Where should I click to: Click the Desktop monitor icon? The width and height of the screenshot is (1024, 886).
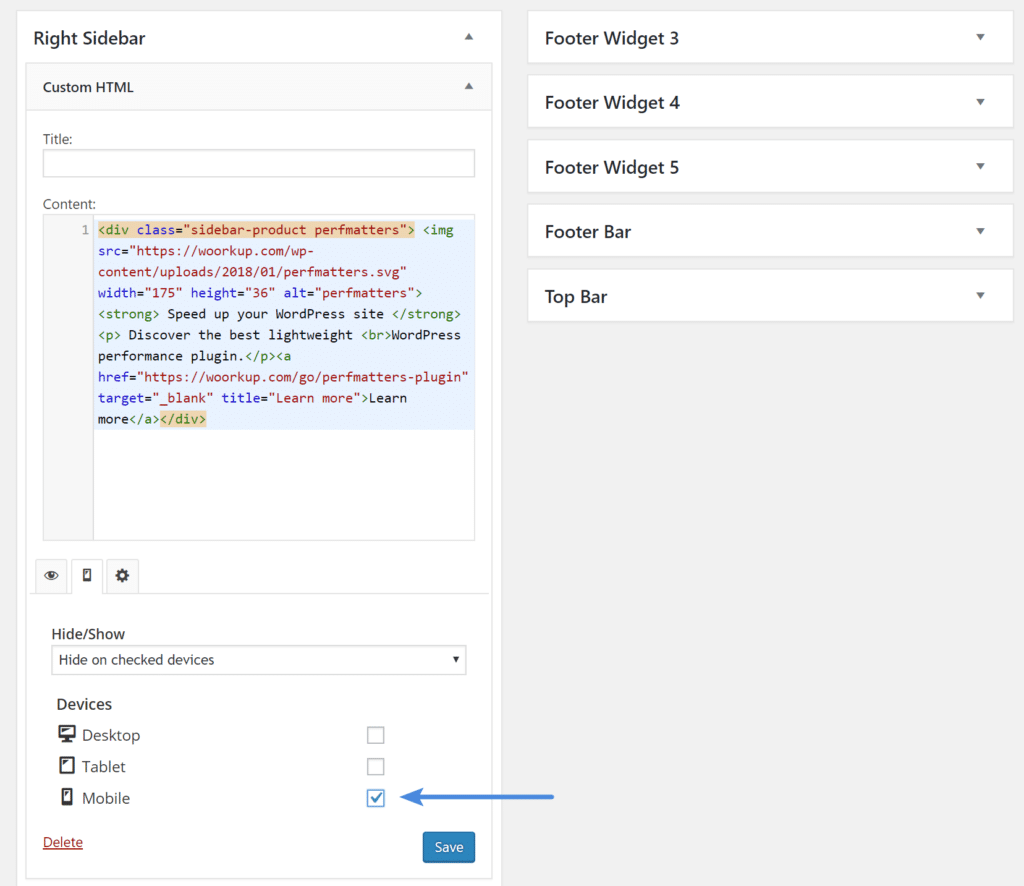[67, 734]
